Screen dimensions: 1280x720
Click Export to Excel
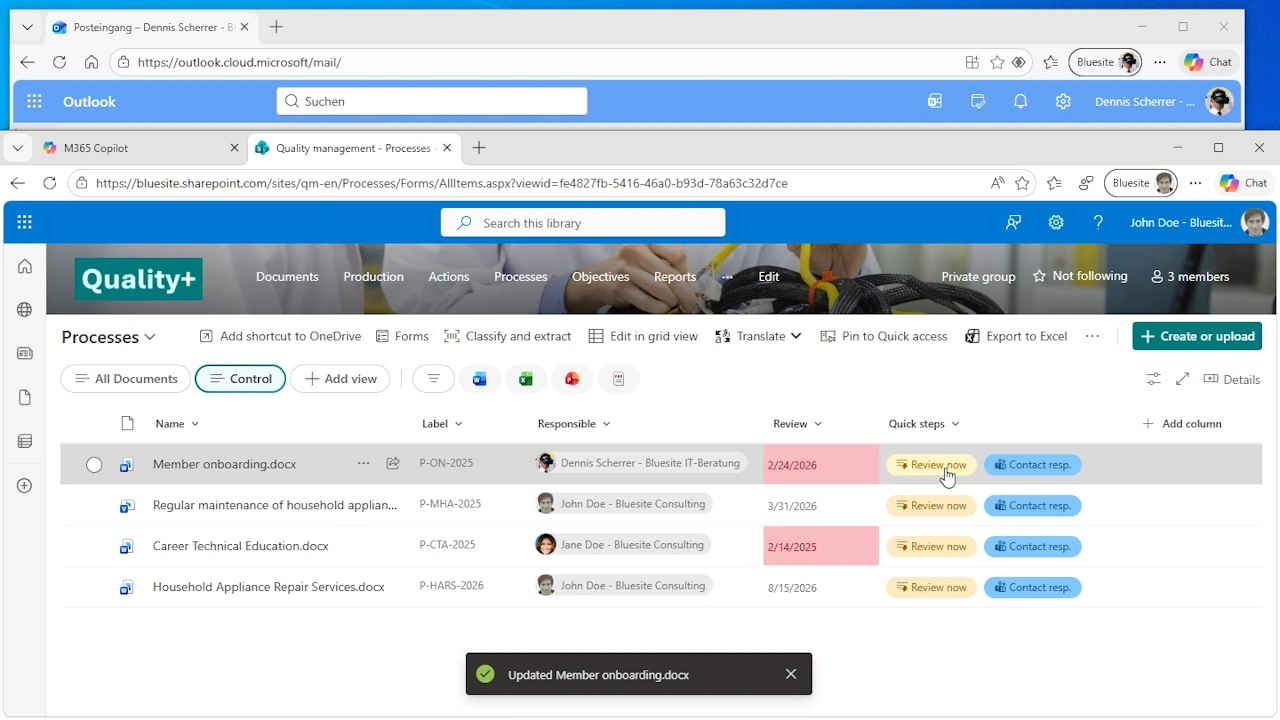pyautogui.click(x=1016, y=336)
